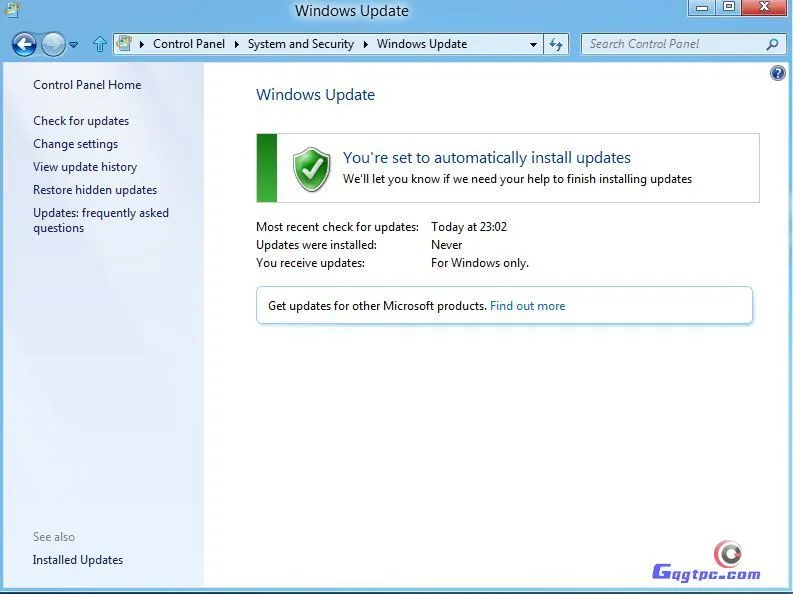Click the green shield checkmark status icon

click(311, 168)
